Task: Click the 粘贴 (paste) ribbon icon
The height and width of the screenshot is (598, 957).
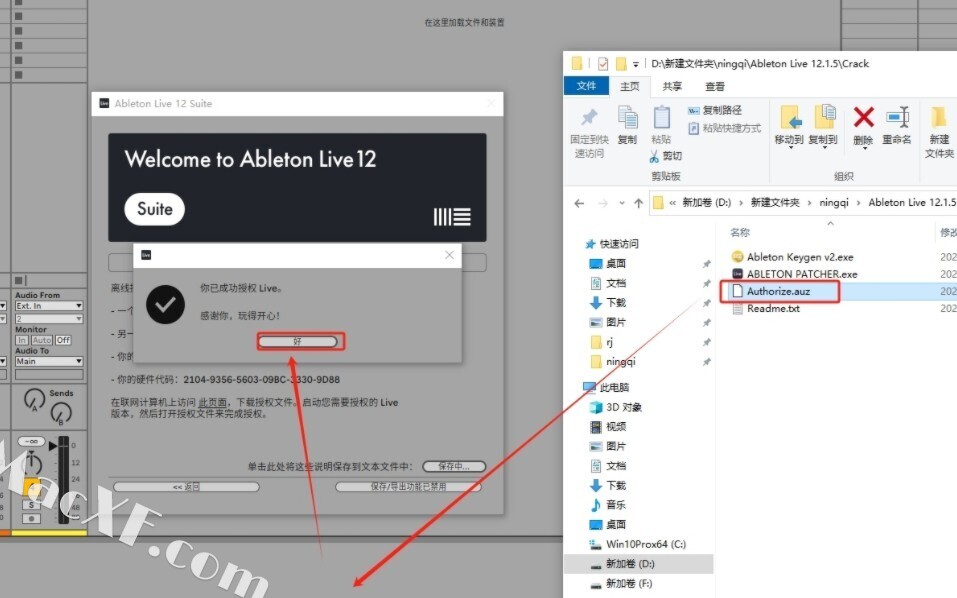Action: click(x=661, y=117)
